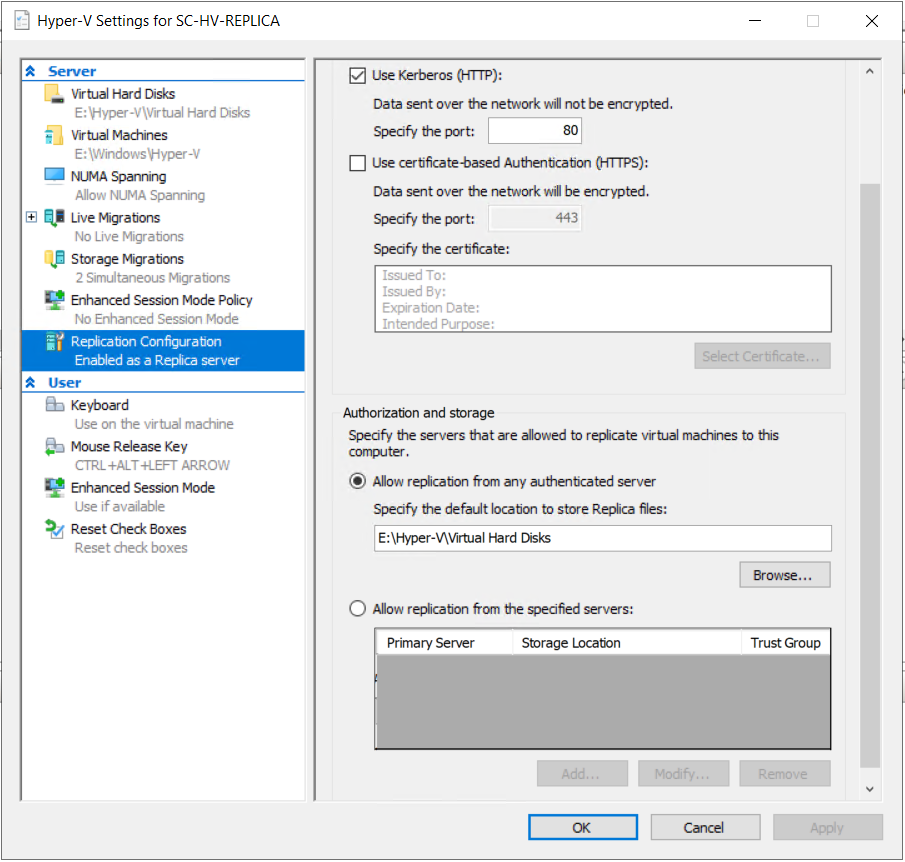This screenshot has width=905, height=862.
Task: Click the Virtual Machines folder icon
Action: (x=54, y=135)
